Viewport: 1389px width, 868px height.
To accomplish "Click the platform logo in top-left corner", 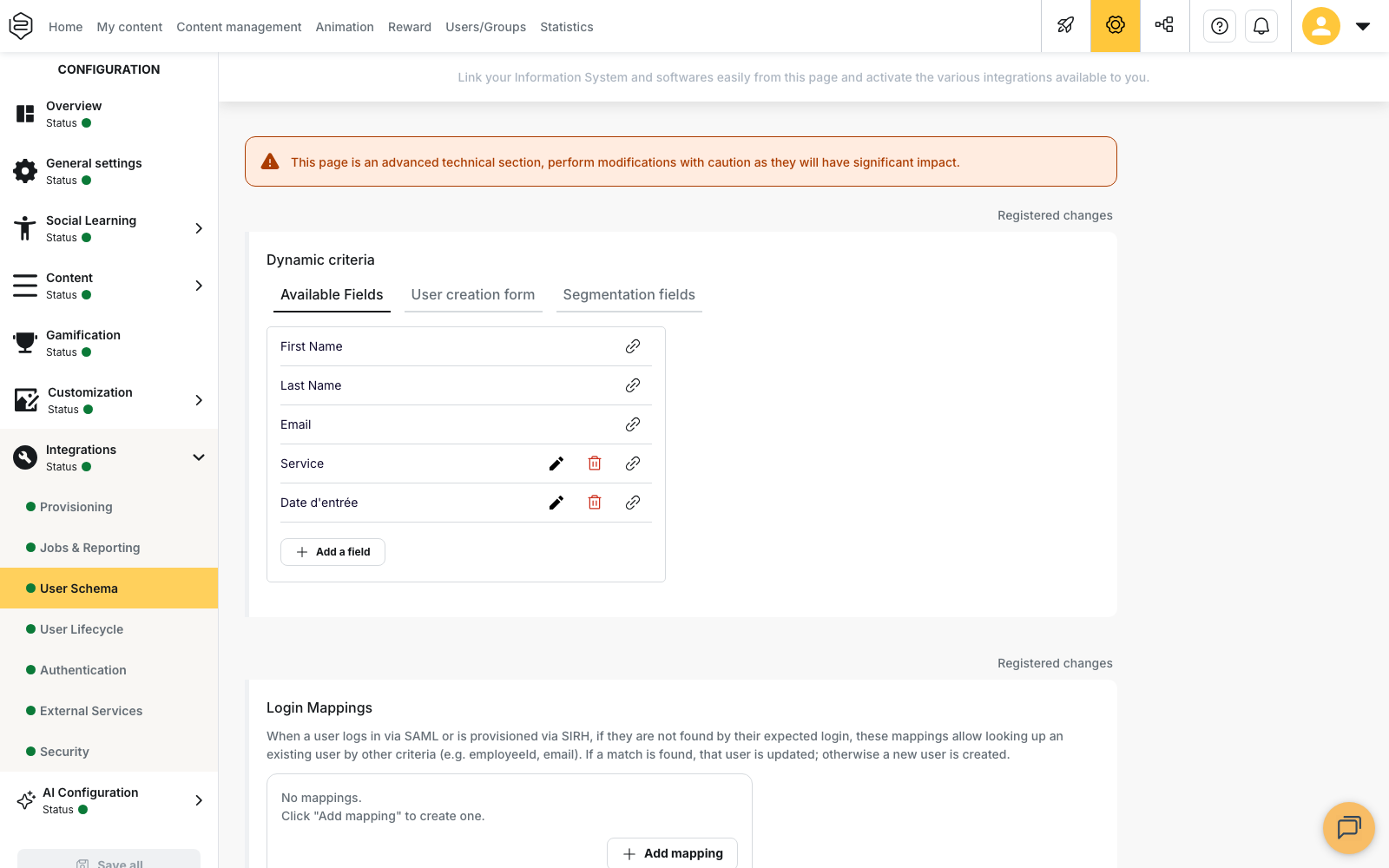I will tap(21, 26).
